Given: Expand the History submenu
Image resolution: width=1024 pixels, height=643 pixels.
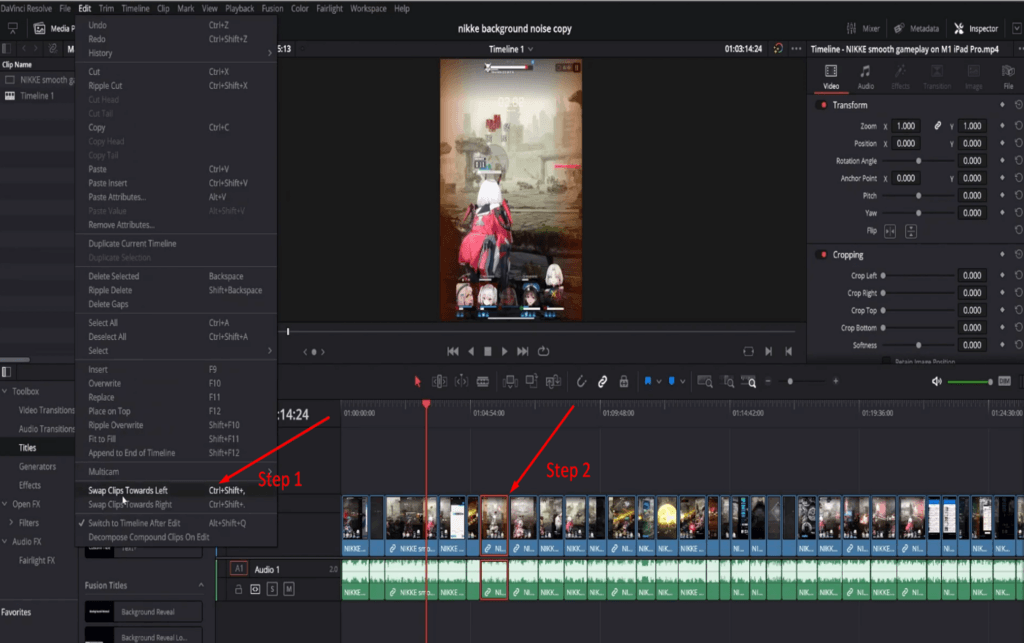Looking at the screenshot, I should pos(176,53).
